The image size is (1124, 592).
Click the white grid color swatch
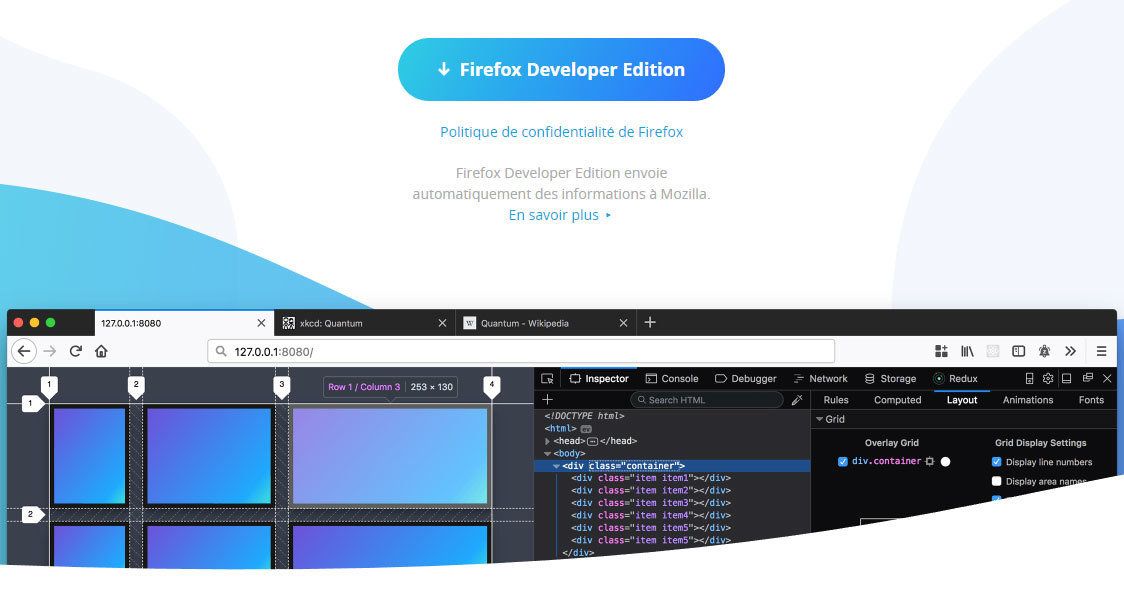pos(946,462)
